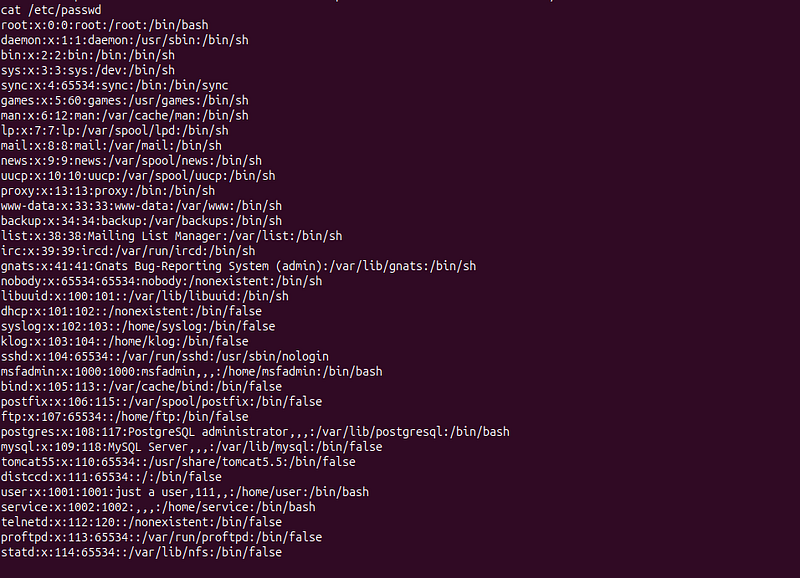Select the nobody:x:65534 entry
Image resolution: width=800 pixels, height=578 pixels.
(x=161, y=281)
